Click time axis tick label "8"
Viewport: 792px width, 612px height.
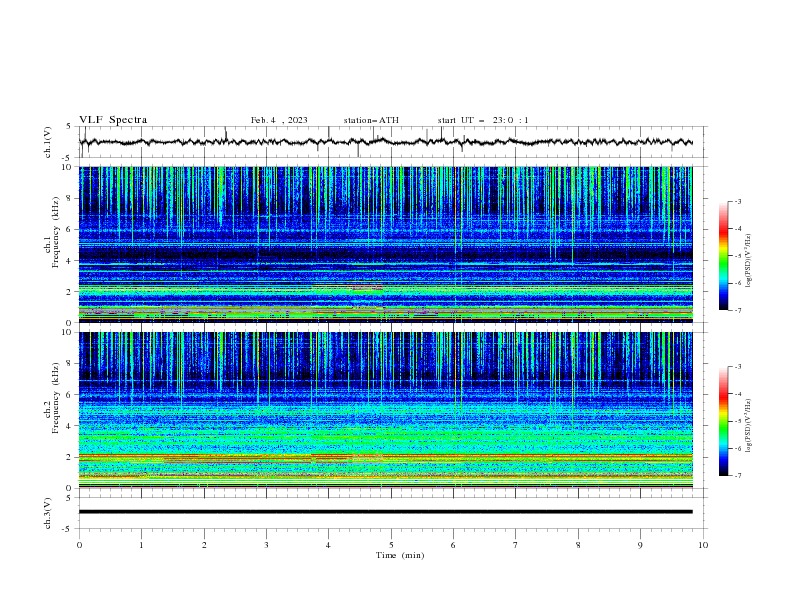pyautogui.click(x=578, y=545)
